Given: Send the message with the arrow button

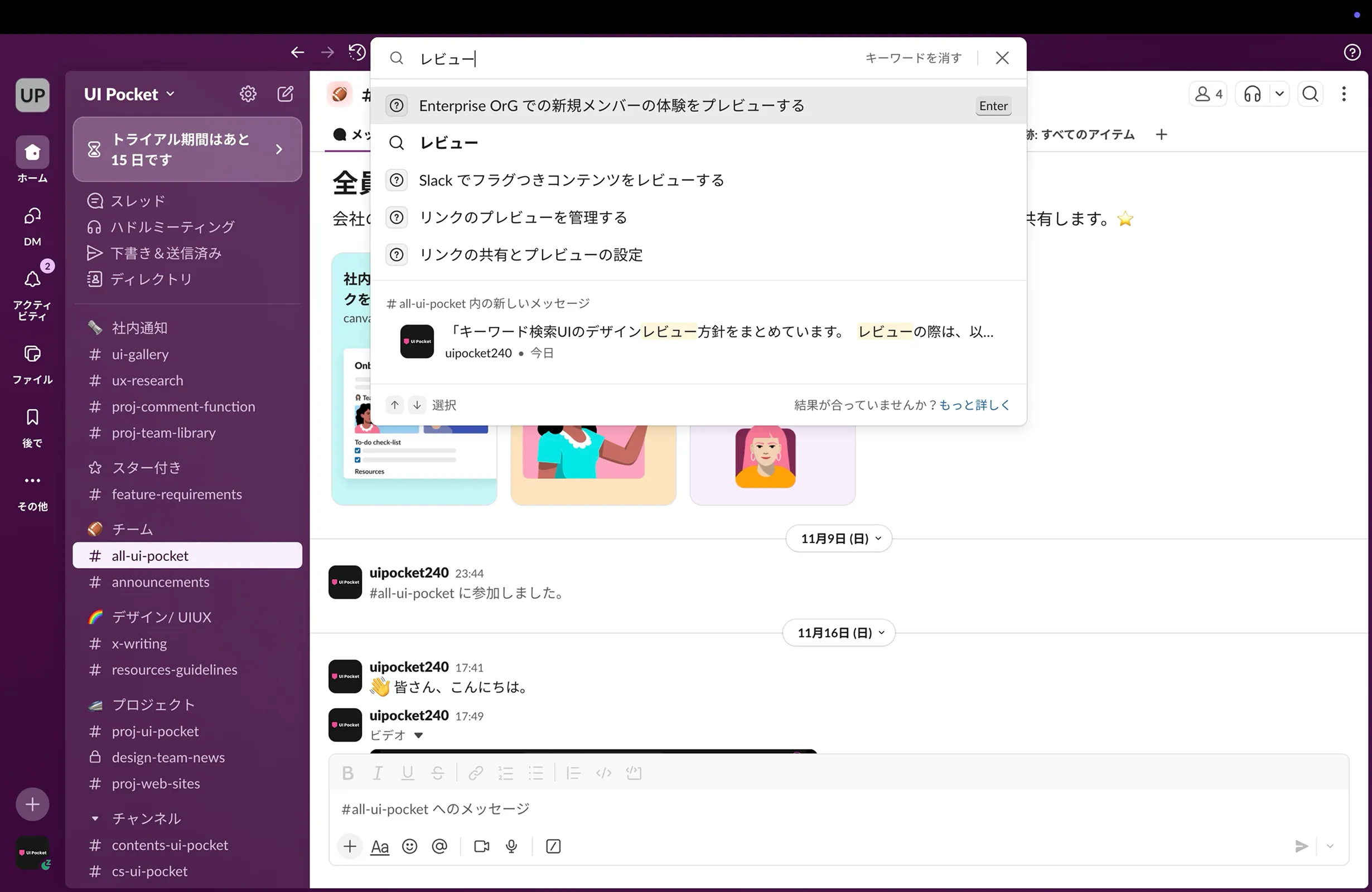Looking at the screenshot, I should (1301, 846).
